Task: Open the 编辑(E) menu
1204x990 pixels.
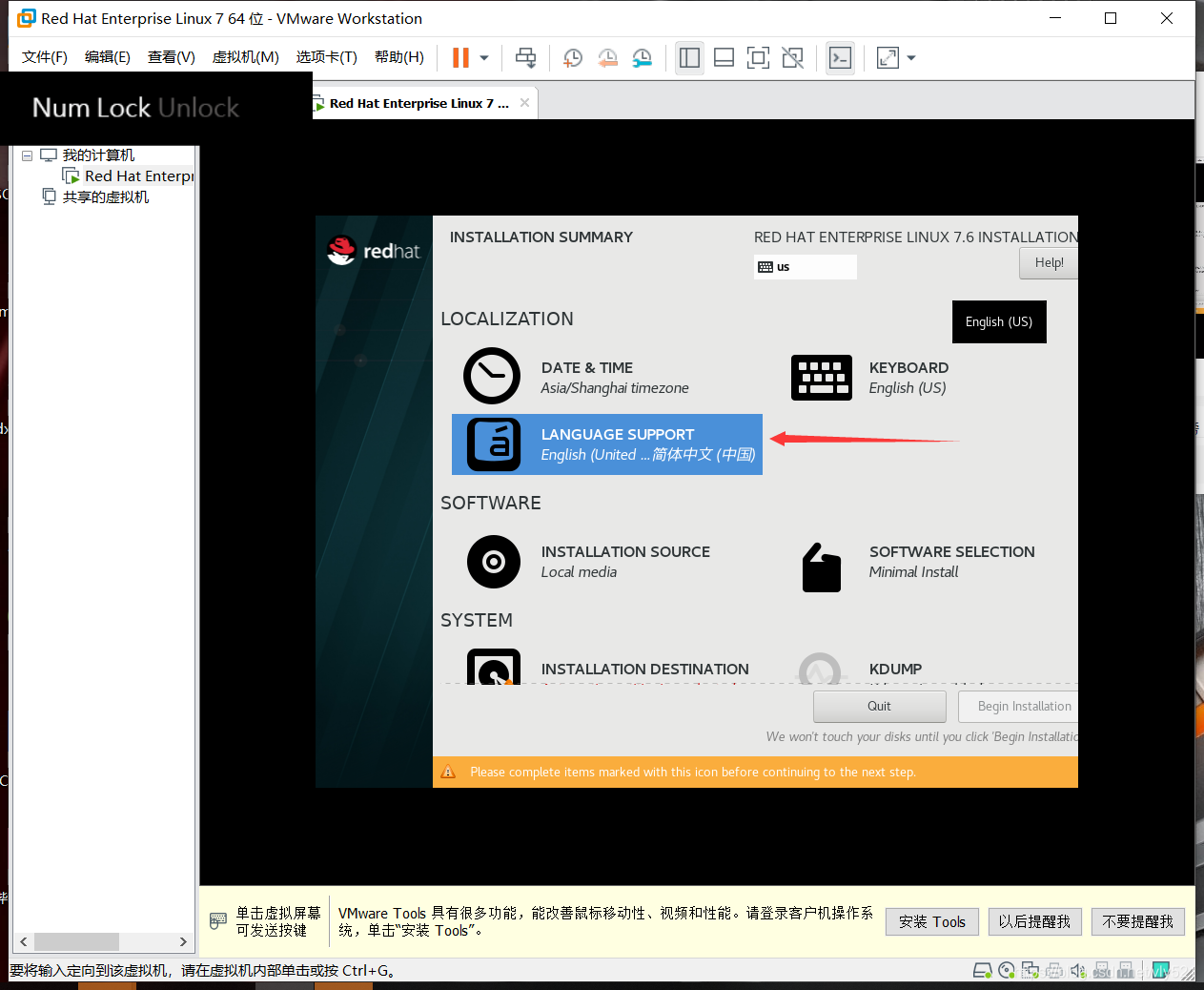Action: (108, 57)
